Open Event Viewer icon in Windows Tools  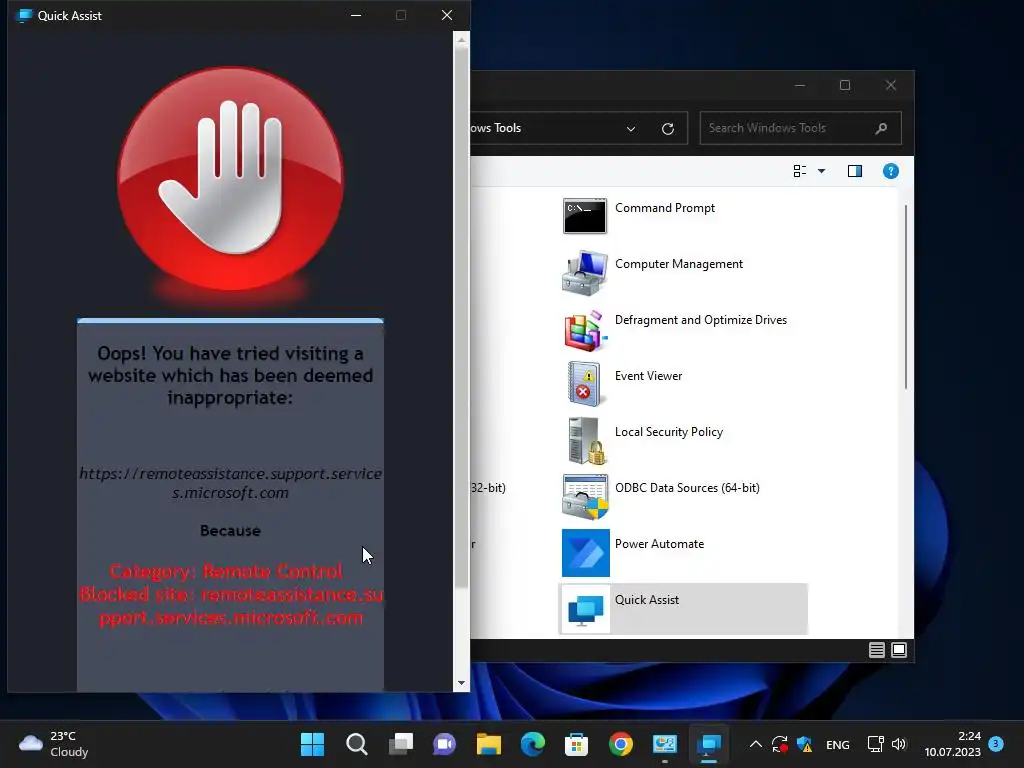click(584, 385)
